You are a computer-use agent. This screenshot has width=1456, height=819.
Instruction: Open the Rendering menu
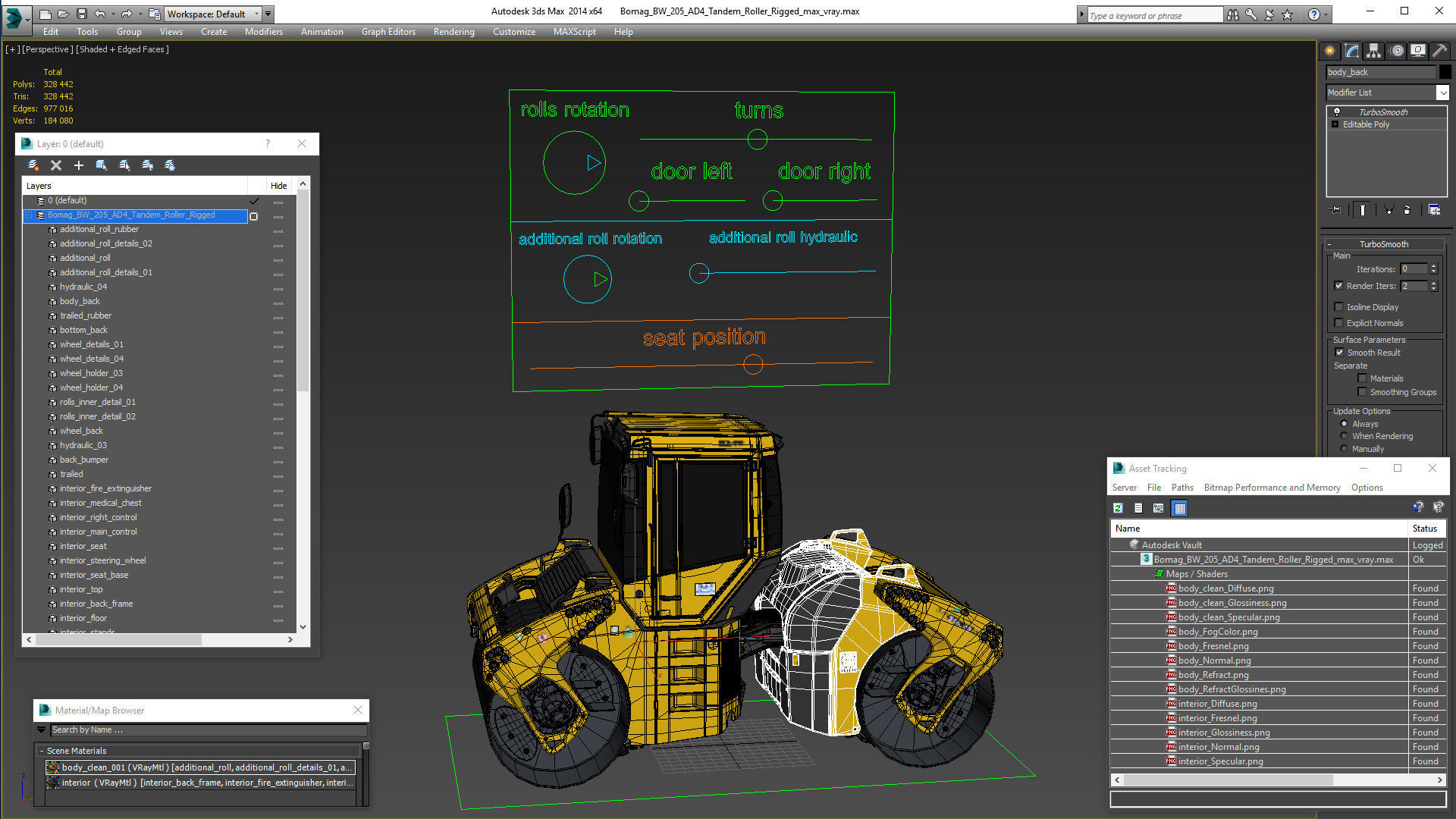(453, 32)
